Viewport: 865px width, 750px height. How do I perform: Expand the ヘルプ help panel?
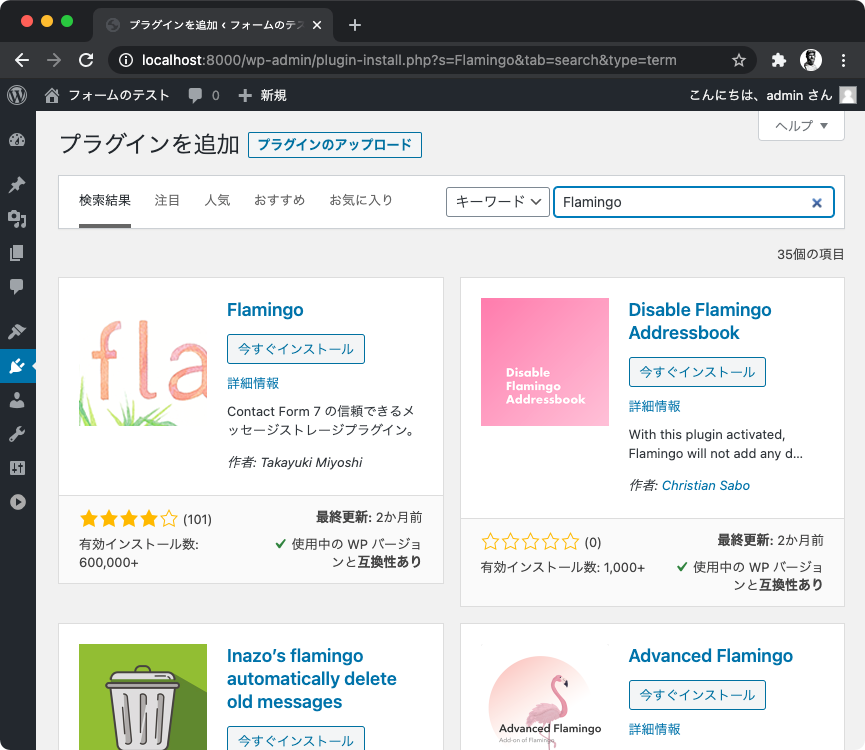[x=801, y=126]
